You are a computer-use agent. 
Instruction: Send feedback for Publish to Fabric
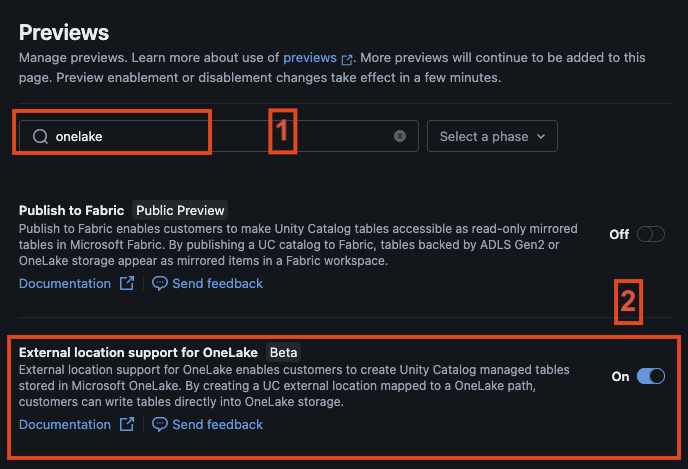pos(217,283)
